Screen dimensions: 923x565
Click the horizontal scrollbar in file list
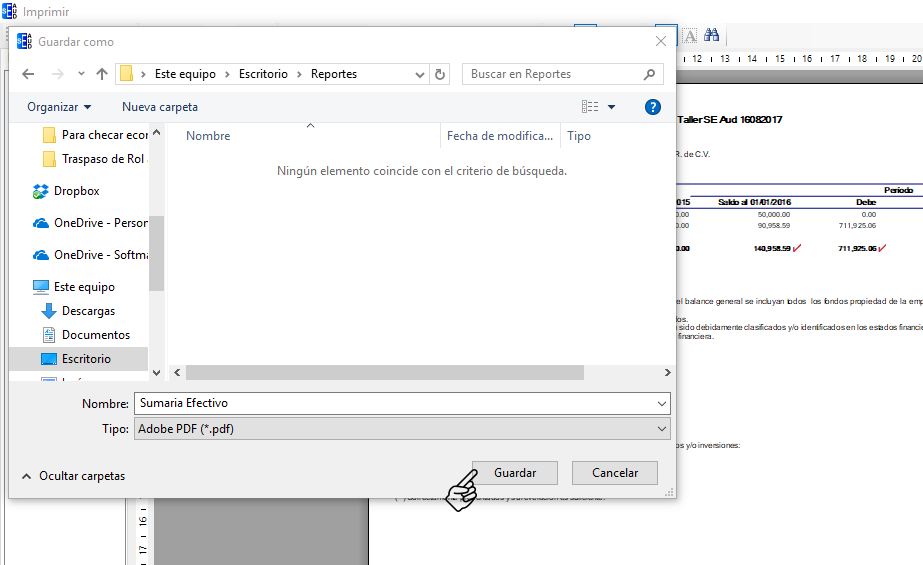click(x=384, y=372)
